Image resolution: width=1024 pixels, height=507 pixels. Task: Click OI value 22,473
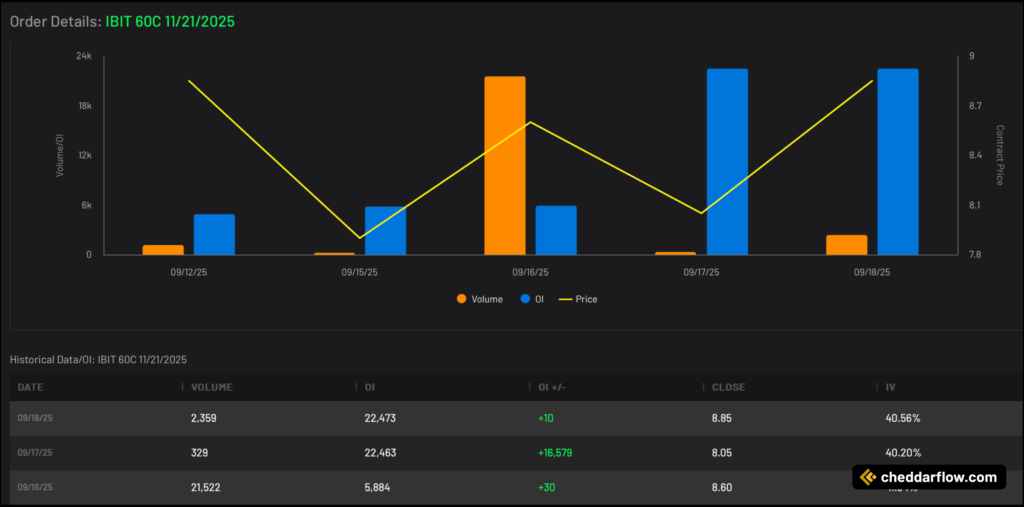[x=380, y=418]
